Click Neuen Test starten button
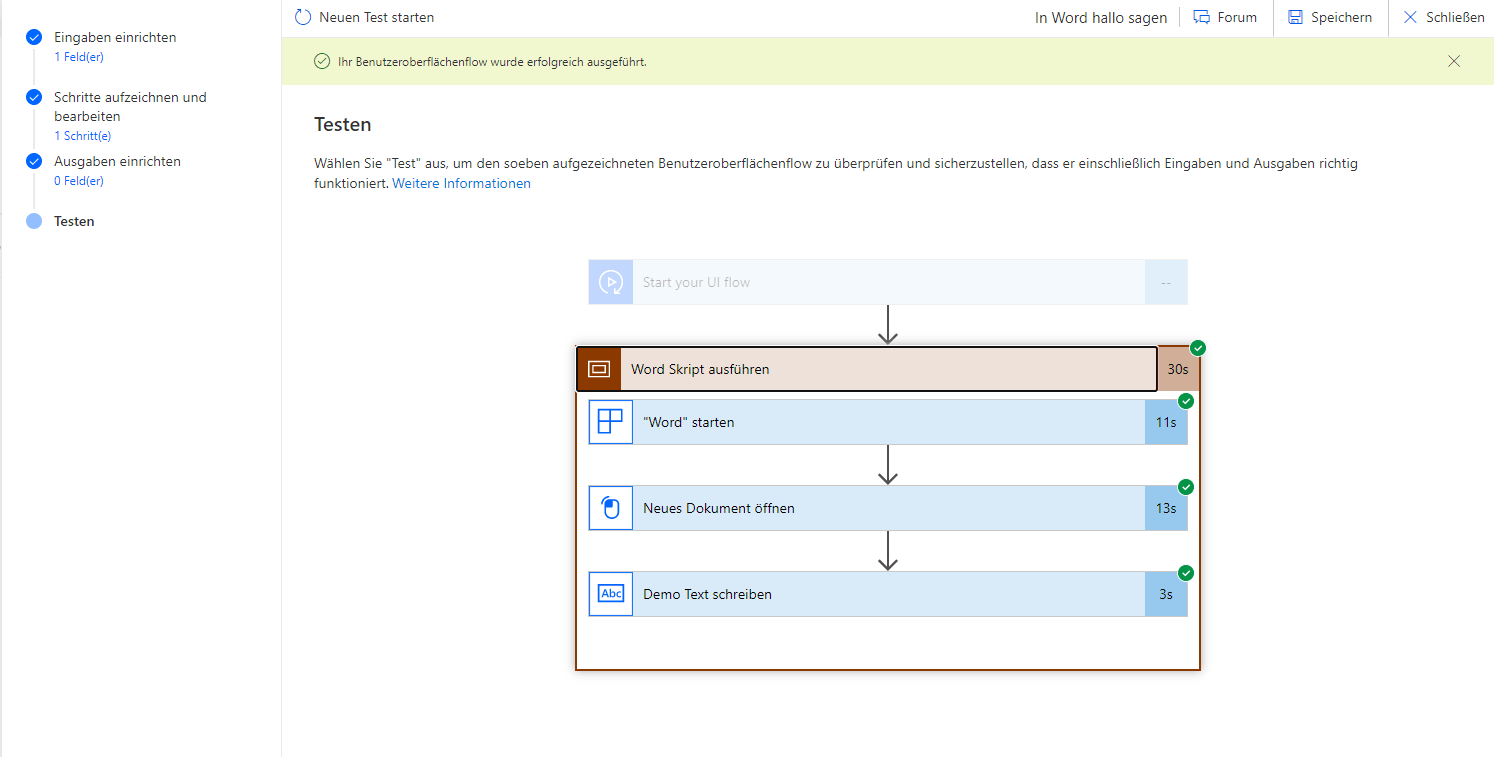The width and height of the screenshot is (1494, 757). tap(365, 17)
